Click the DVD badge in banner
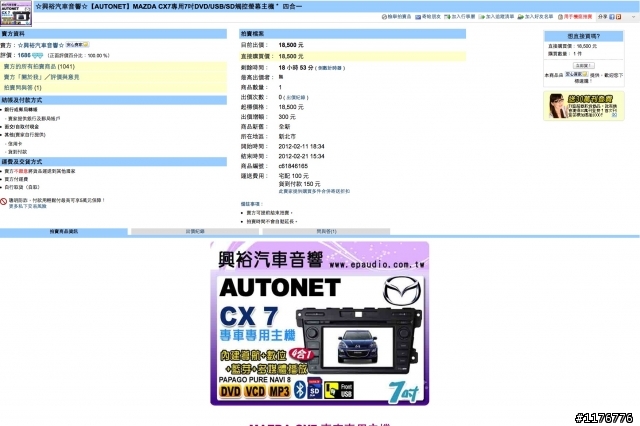 (230, 392)
